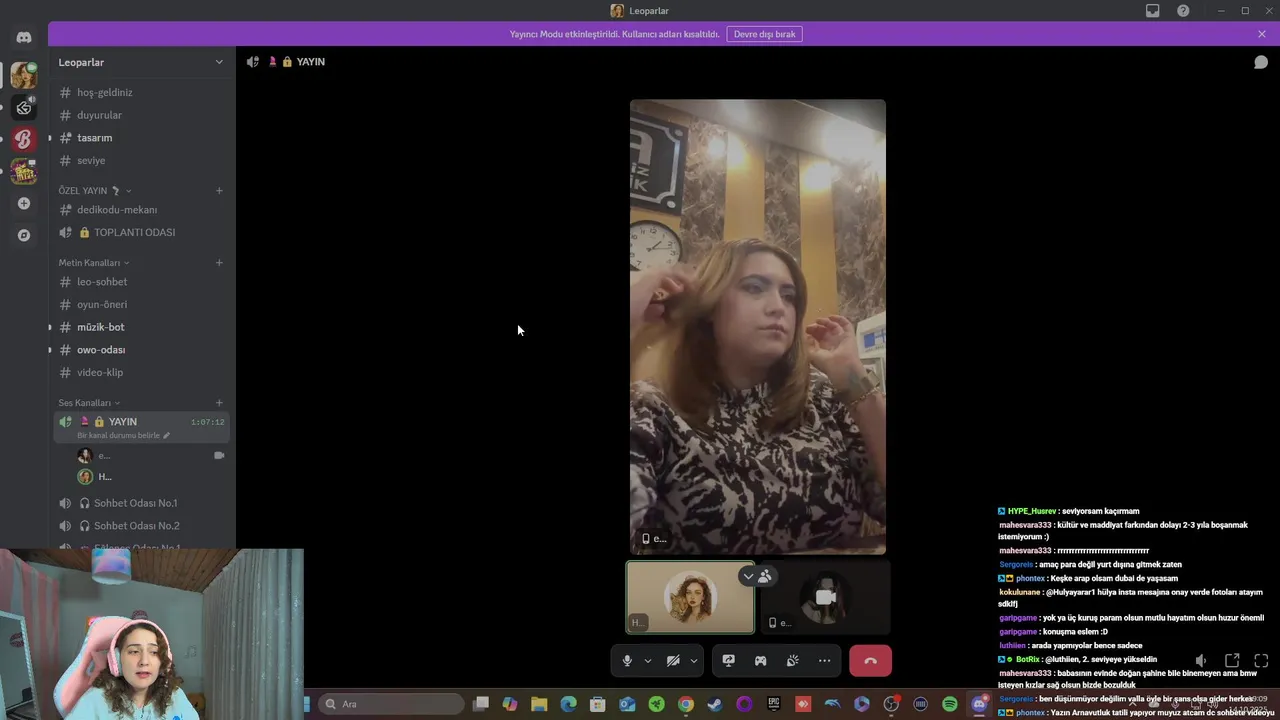Click the Devre dışı bırak button
This screenshot has height=720, width=1280.
pyautogui.click(x=764, y=34)
